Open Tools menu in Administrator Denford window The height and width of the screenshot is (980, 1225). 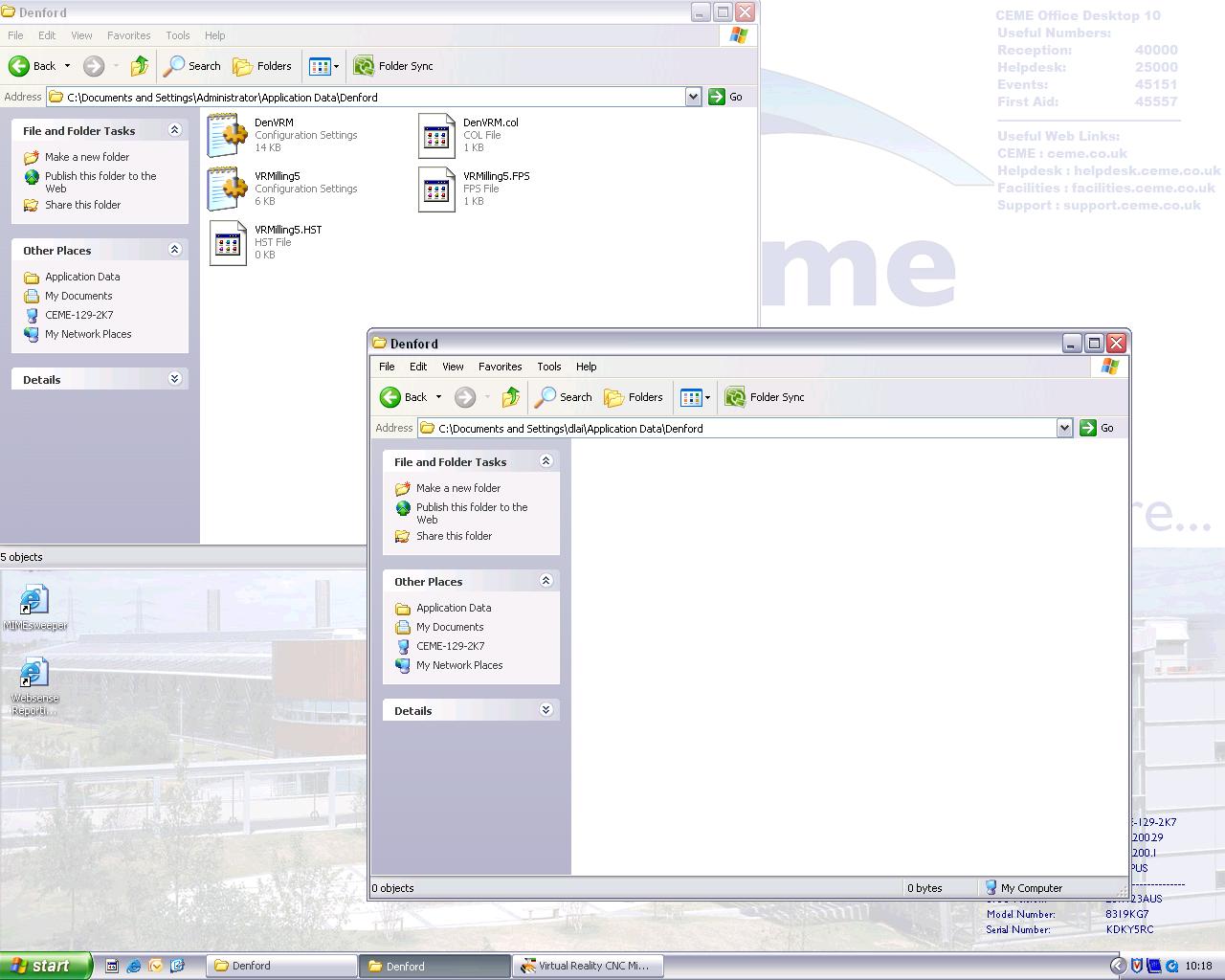[x=178, y=35]
